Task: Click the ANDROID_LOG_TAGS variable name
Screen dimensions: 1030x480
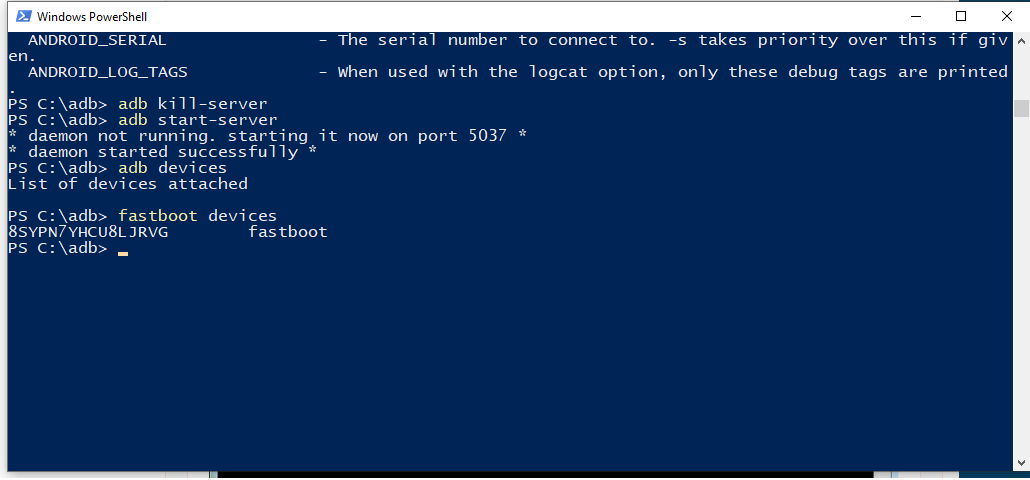Action: [x=107, y=72]
